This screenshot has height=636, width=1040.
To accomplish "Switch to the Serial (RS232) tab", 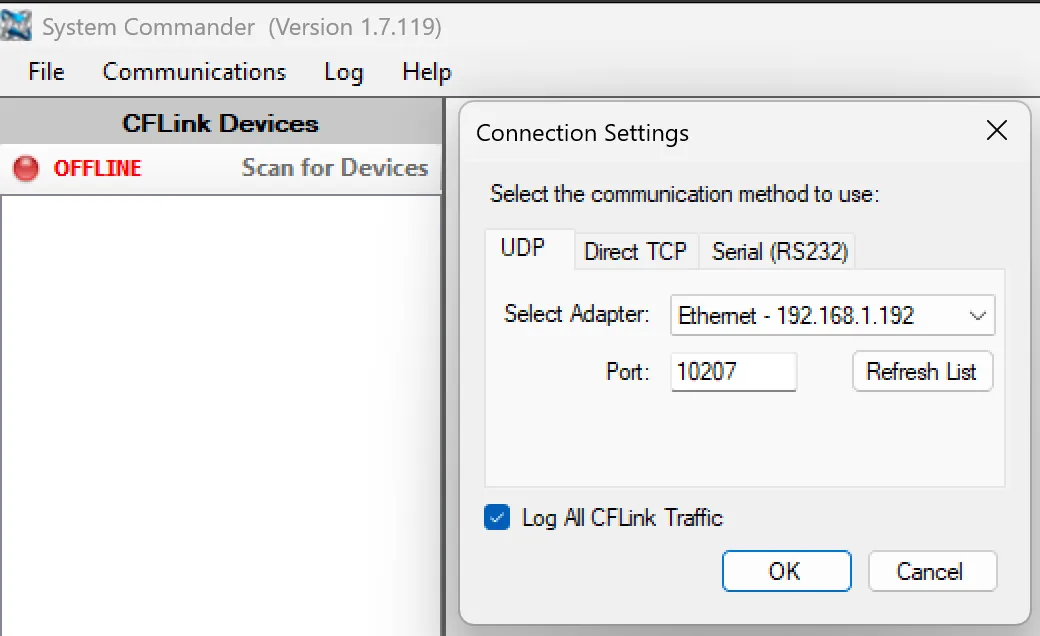I will coord(777,252).
